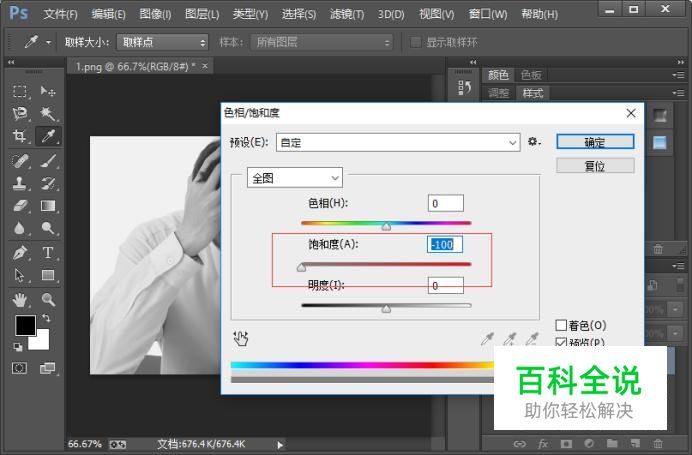This screenshot has width=692, height=455.
Task: Click the 色相 hue slider handle
Action: [386, 227]
